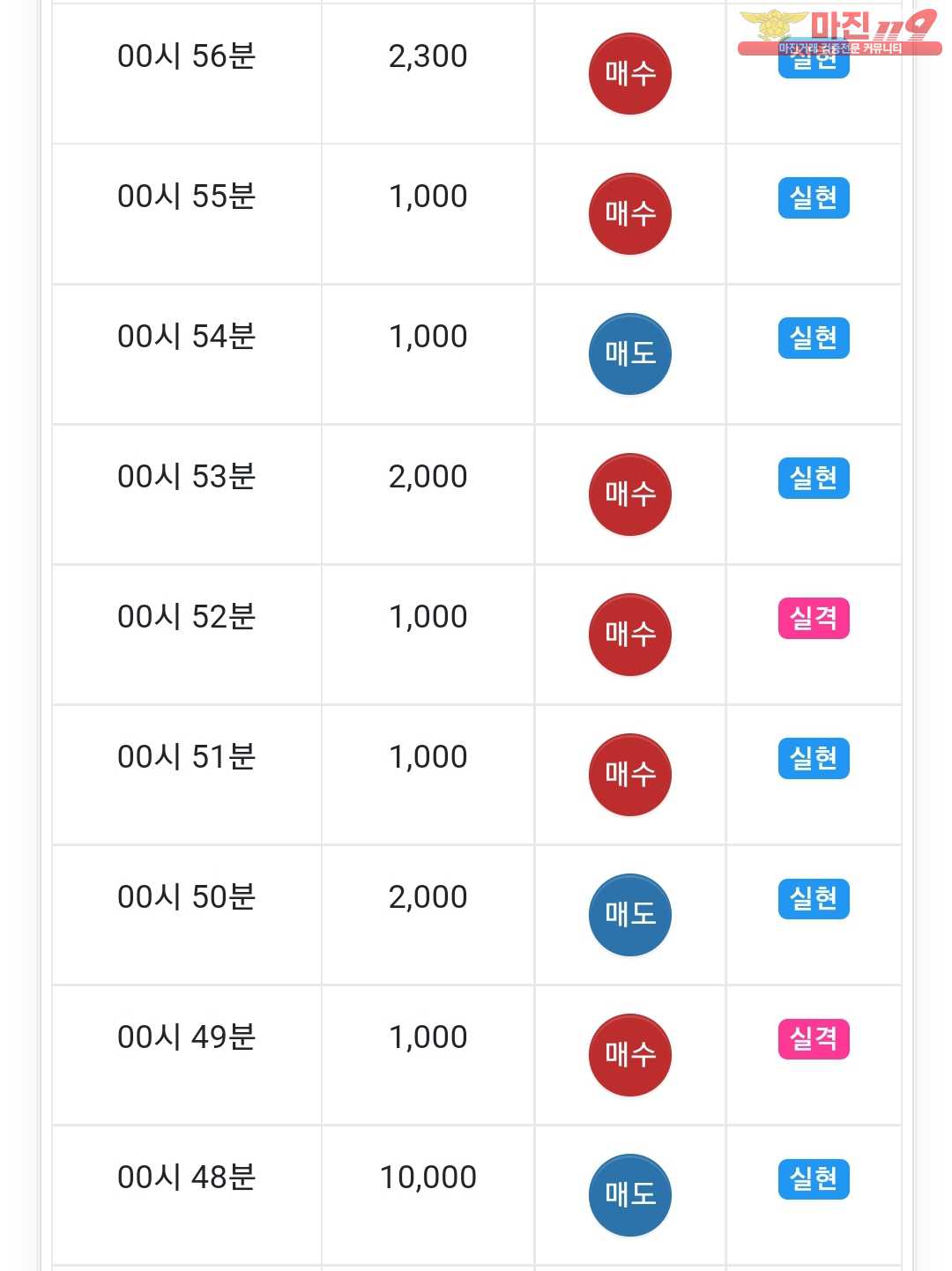The image size is (952, 1271).
Task: Tap the 매수 circle at 00시 51분
Action: coord(629,775)
